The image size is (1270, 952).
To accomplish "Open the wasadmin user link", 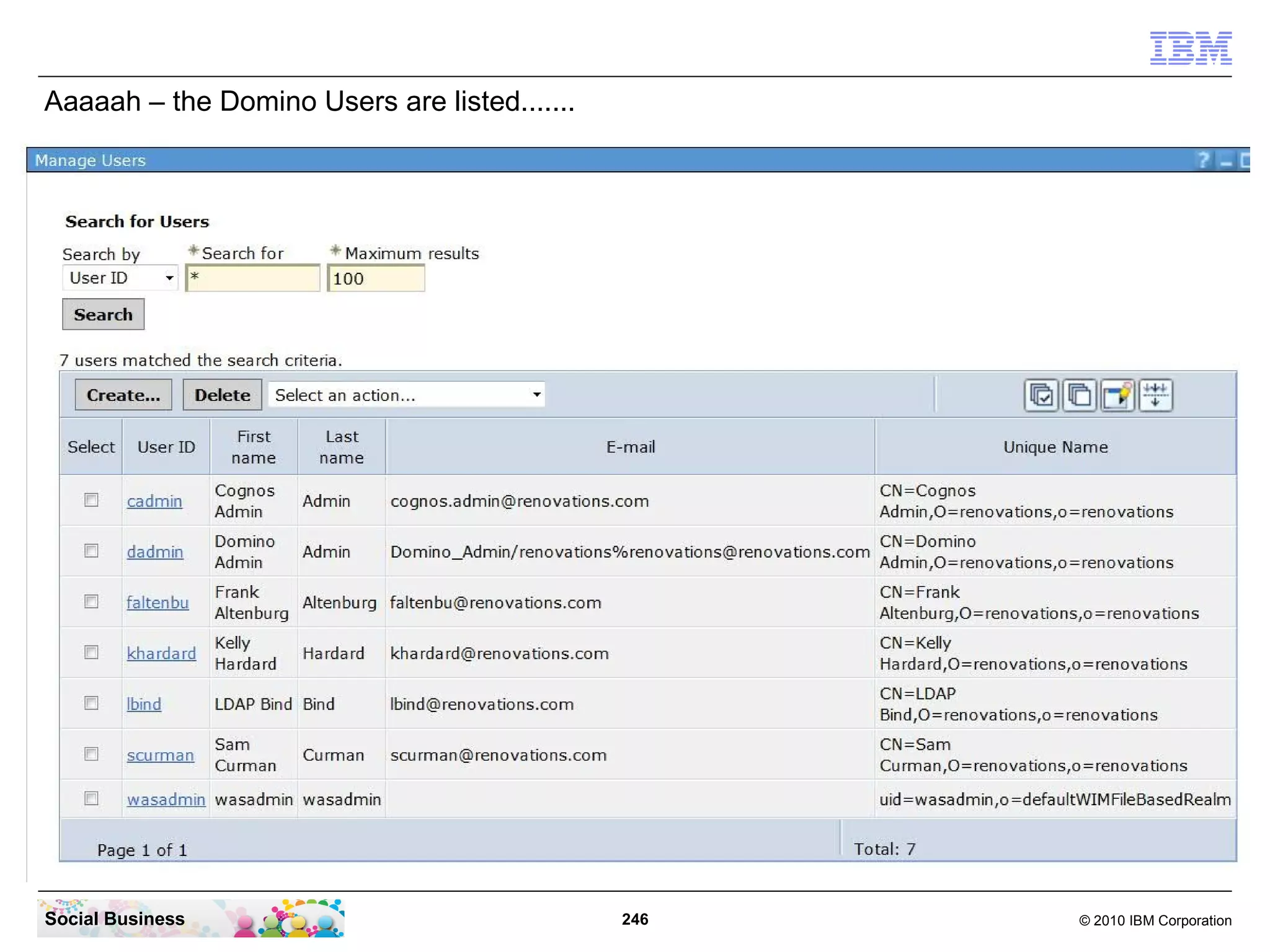I will click(x=166, y=800).
